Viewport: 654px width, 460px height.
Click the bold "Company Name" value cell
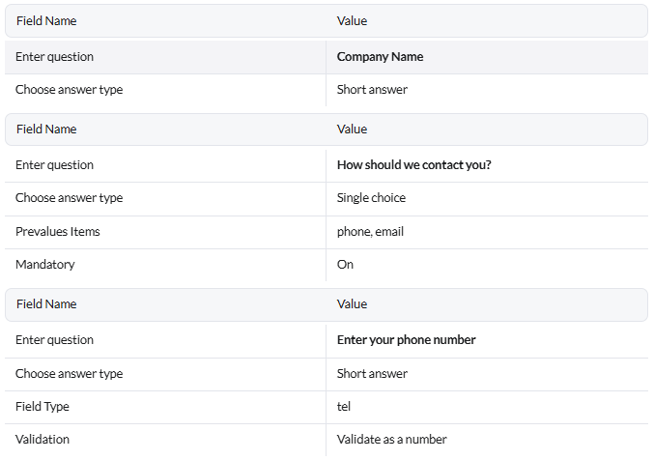click(380, 57)
